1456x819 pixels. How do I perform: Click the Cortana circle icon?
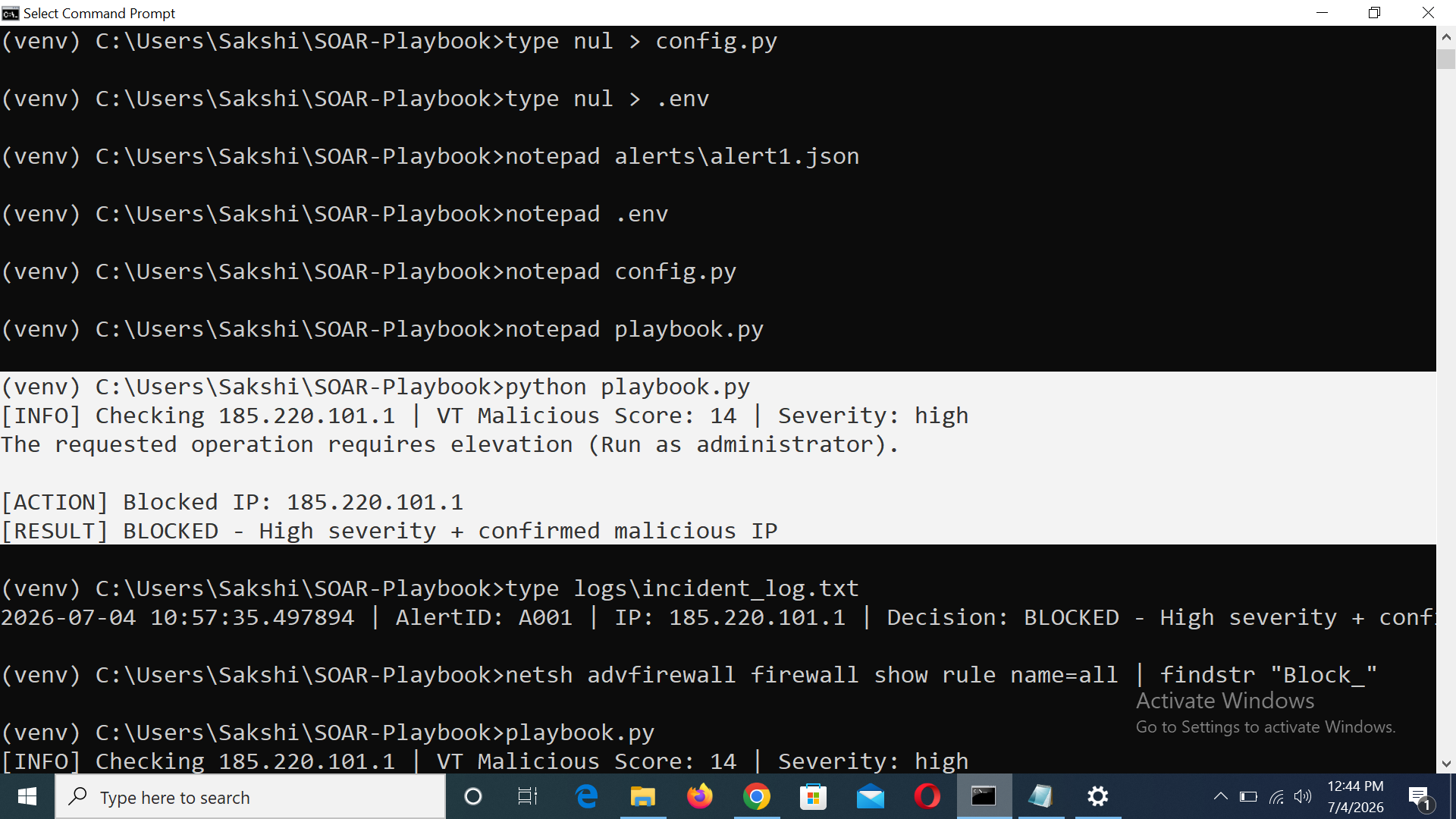click(x=472, y=796)
